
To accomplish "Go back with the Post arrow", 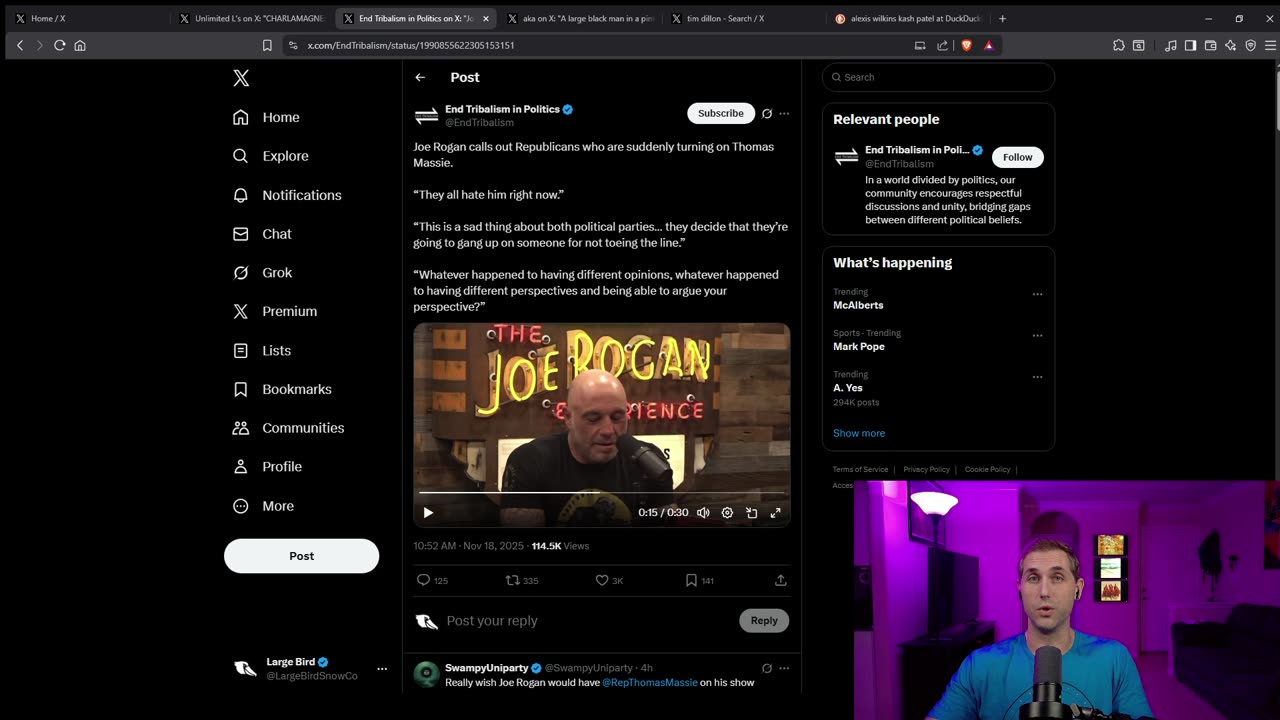I will click(420, 77).
